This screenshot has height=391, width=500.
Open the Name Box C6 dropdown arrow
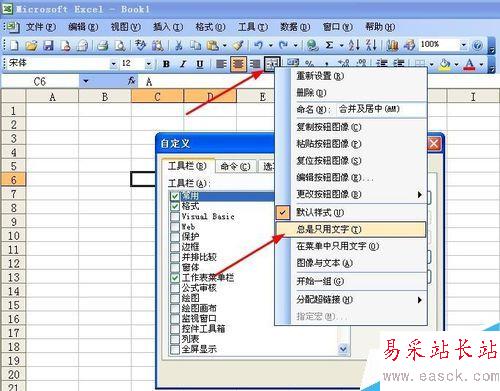pyautogui.click(x=86, y=81)
